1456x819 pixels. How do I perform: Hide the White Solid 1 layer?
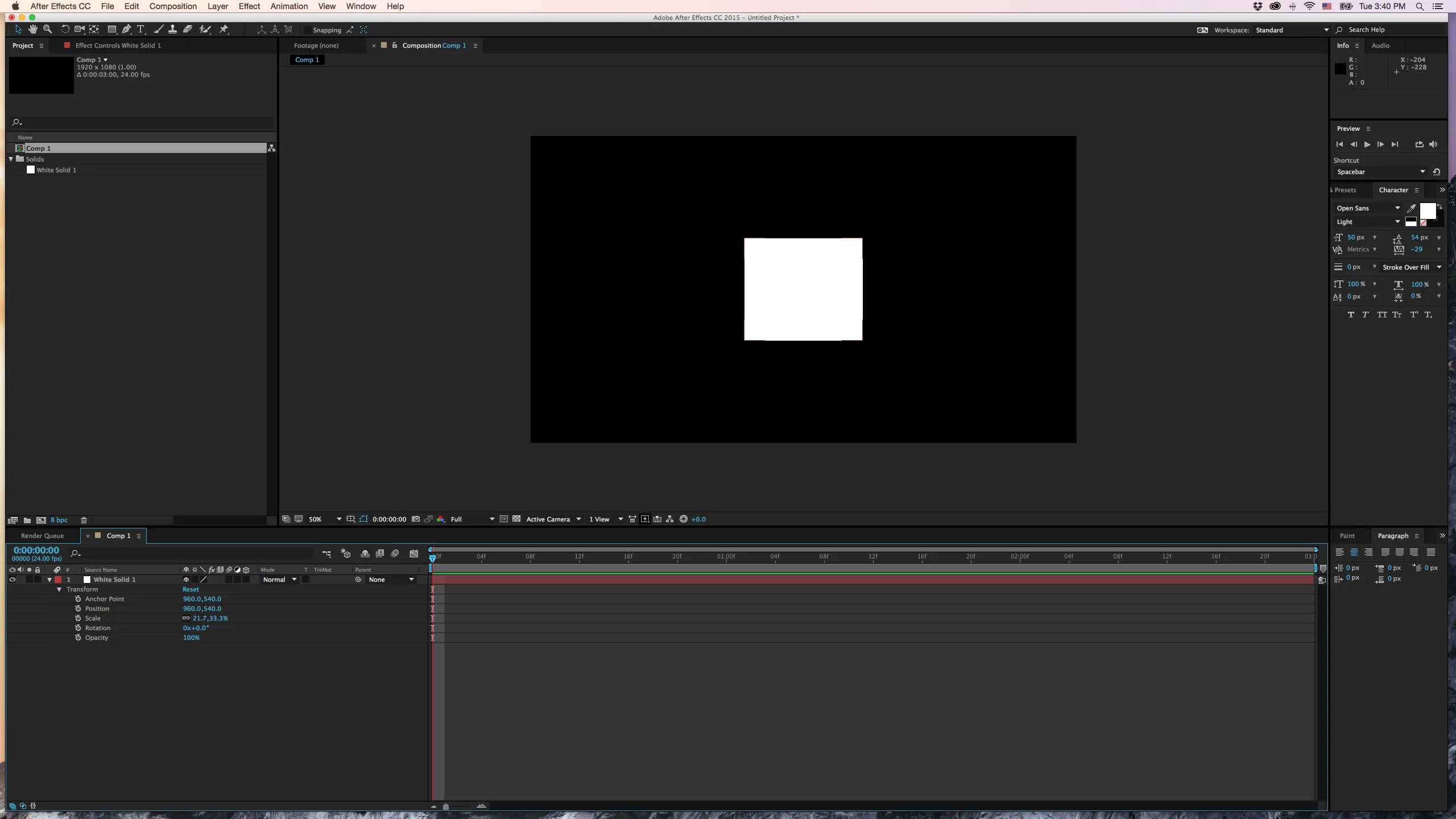tap(12, 580)
